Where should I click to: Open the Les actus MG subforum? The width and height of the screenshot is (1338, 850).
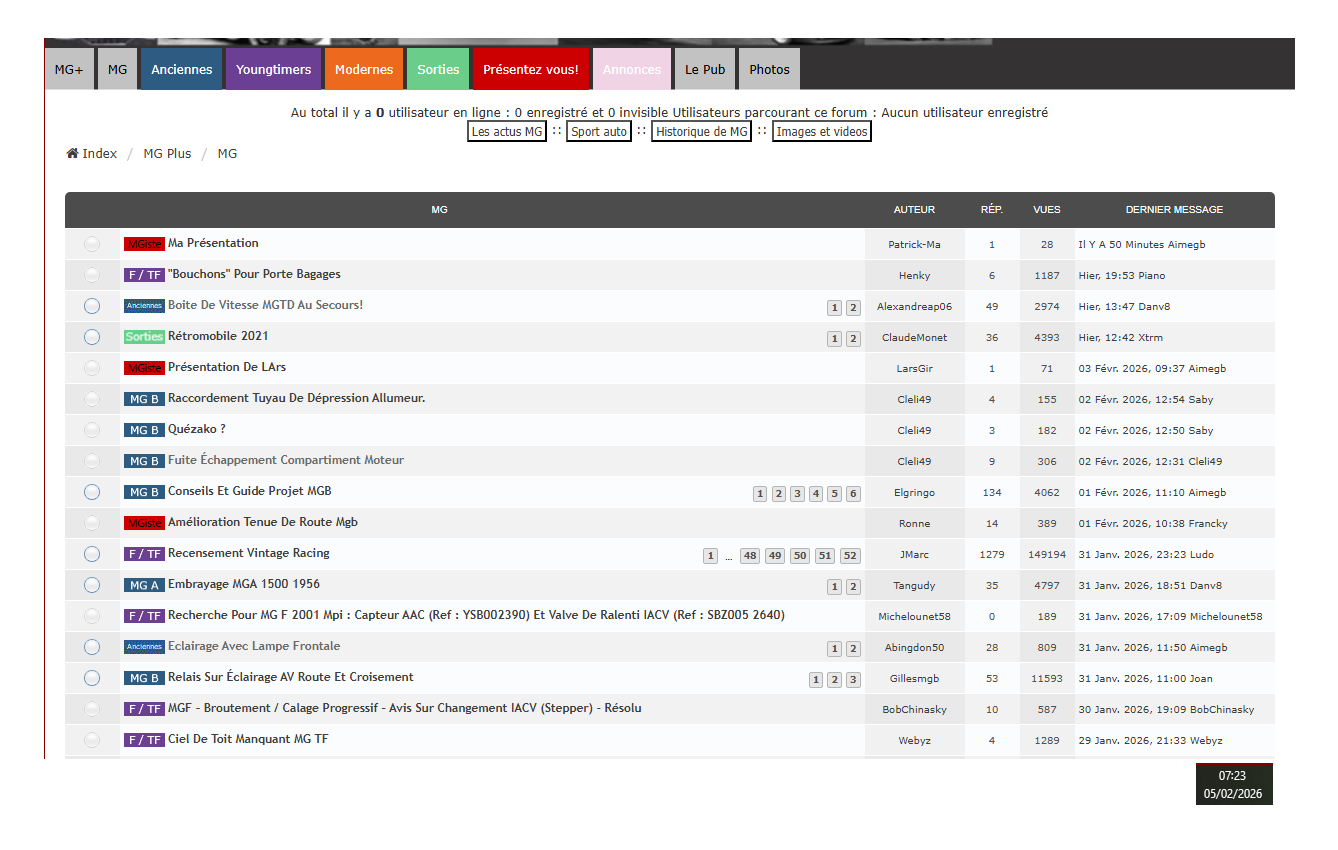(507, 132)
